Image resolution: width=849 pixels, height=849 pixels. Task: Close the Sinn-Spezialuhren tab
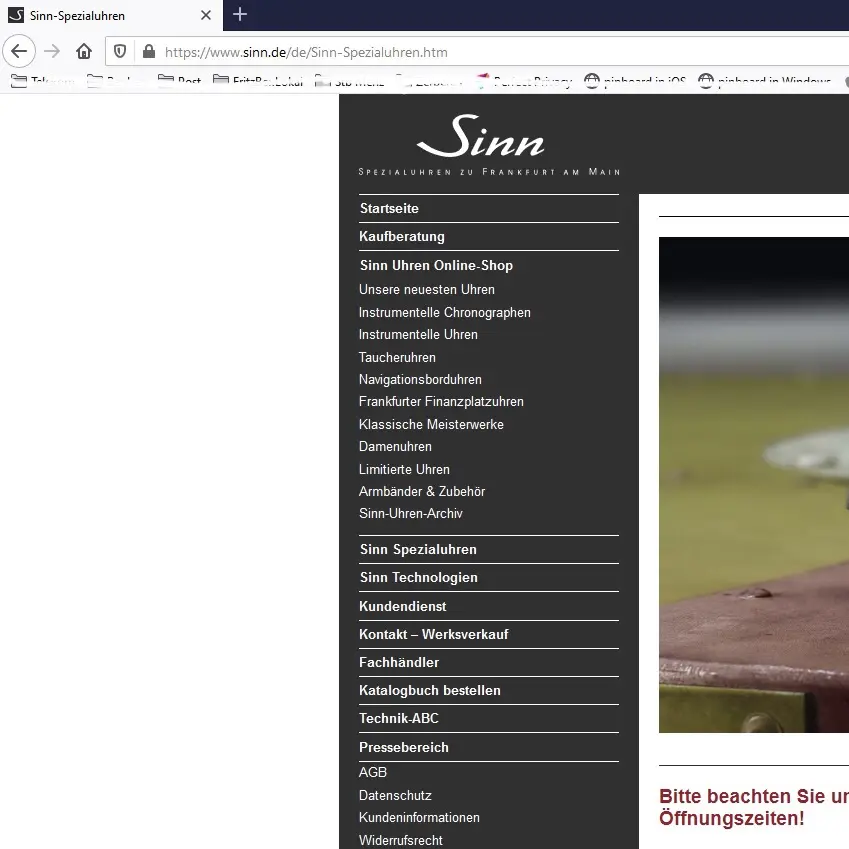pos(206,16)
